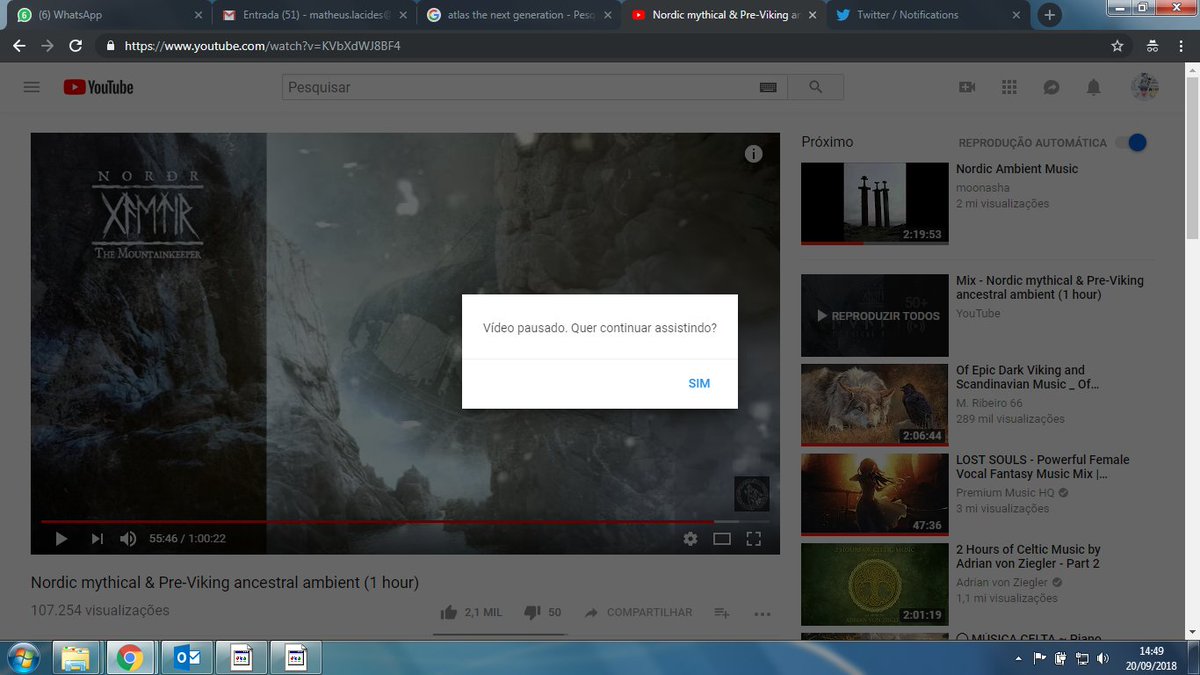1200x675 pixels.
Task: Enter full screen mode
Action: tap(754, 539)
